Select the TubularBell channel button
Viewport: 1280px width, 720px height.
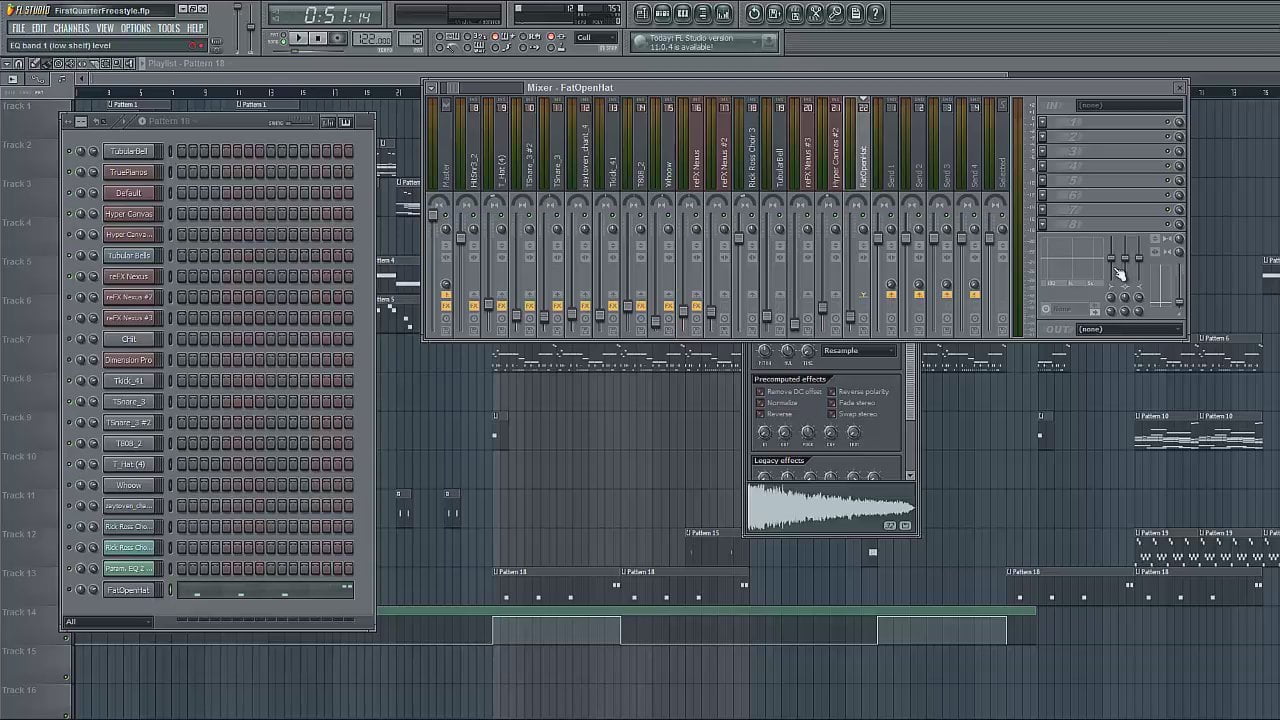[x=129, y=152]
